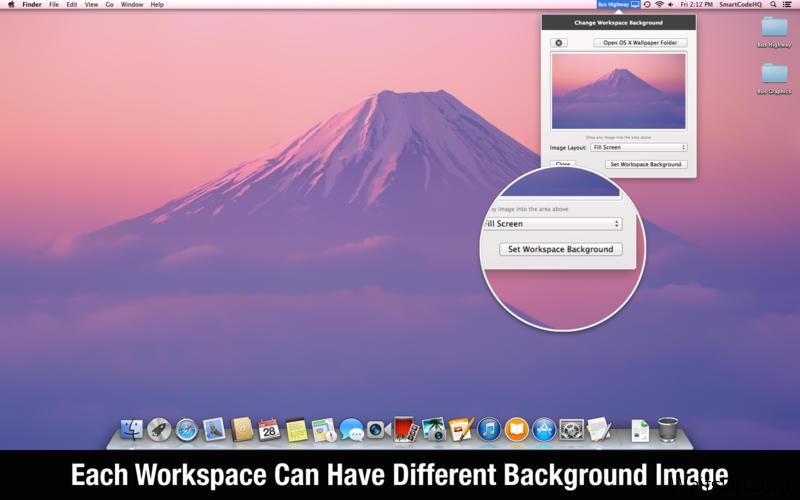The height and width of the screenshot is (500, 800).
Task: Click the Wi-Fi status icon
Action: pos(659,4)
